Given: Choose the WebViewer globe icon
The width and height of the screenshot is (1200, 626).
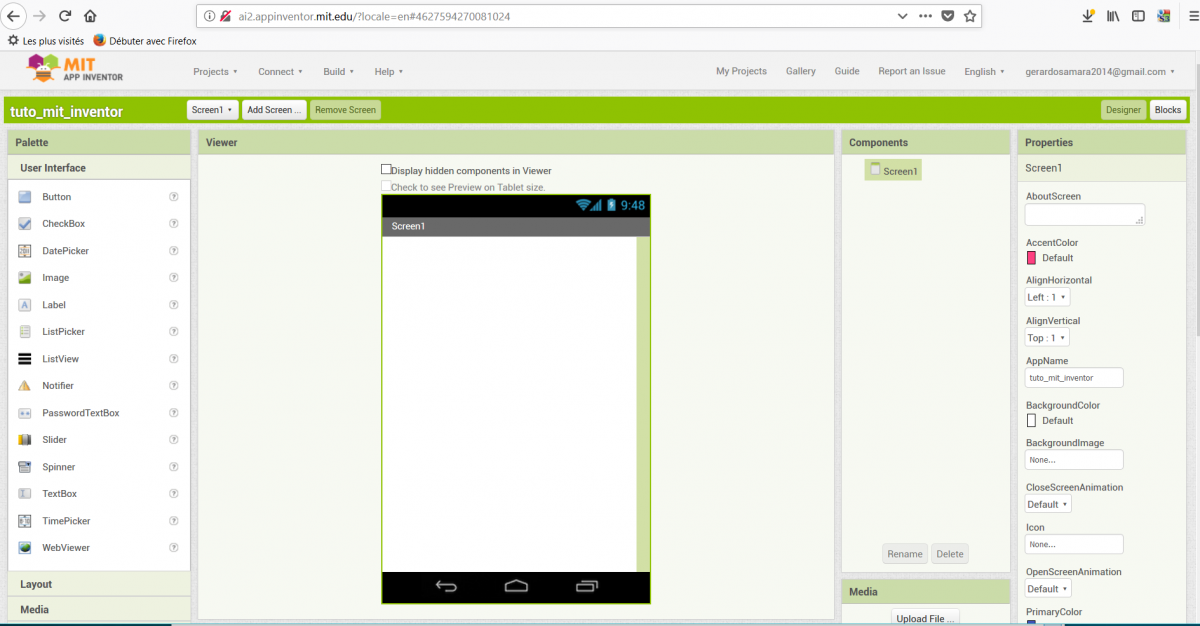Looking at the screenshot, I should click(x=25, y=548).
